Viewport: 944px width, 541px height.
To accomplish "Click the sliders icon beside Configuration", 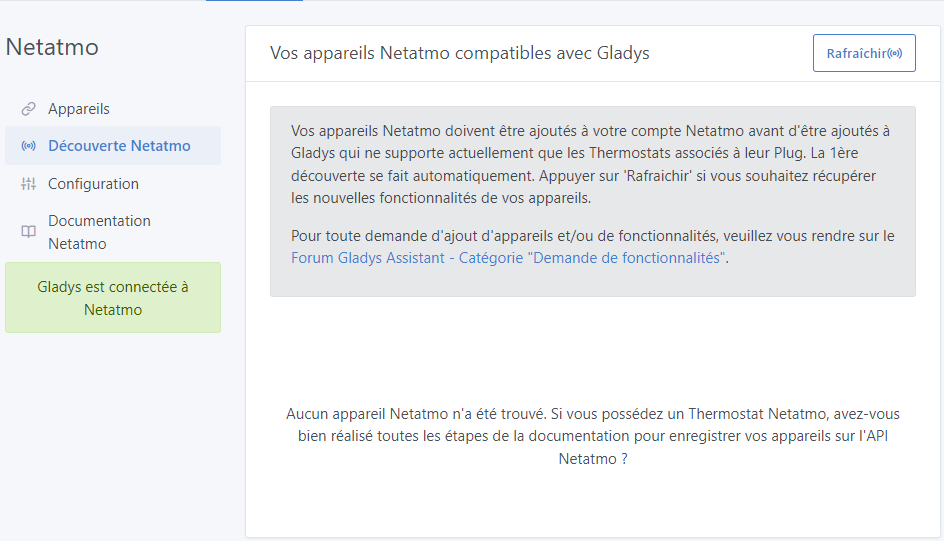I will tap(28, 184).
